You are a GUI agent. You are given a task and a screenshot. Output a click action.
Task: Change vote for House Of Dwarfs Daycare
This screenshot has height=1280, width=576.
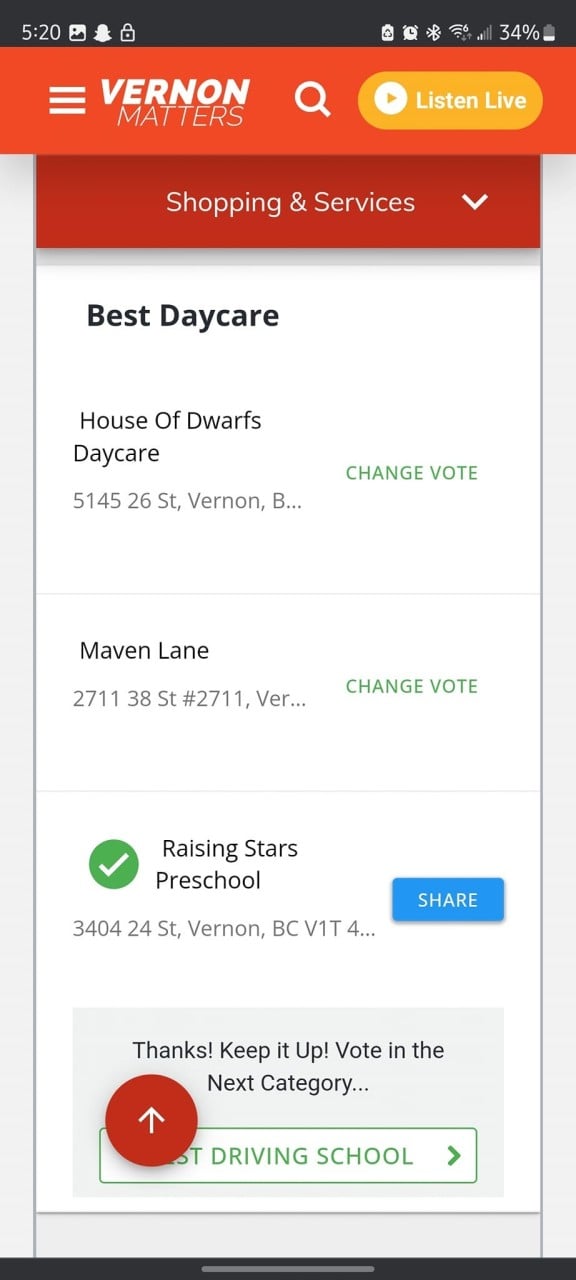click(x=412, y=473)
